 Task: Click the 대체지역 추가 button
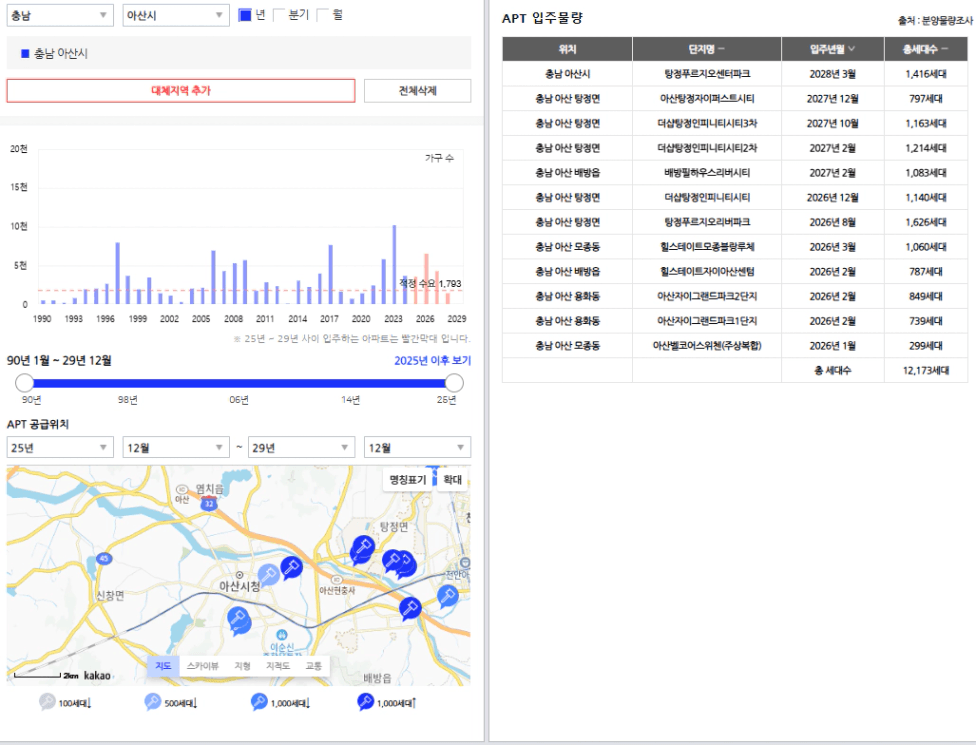pyautogui.click(x=181, y=91)
